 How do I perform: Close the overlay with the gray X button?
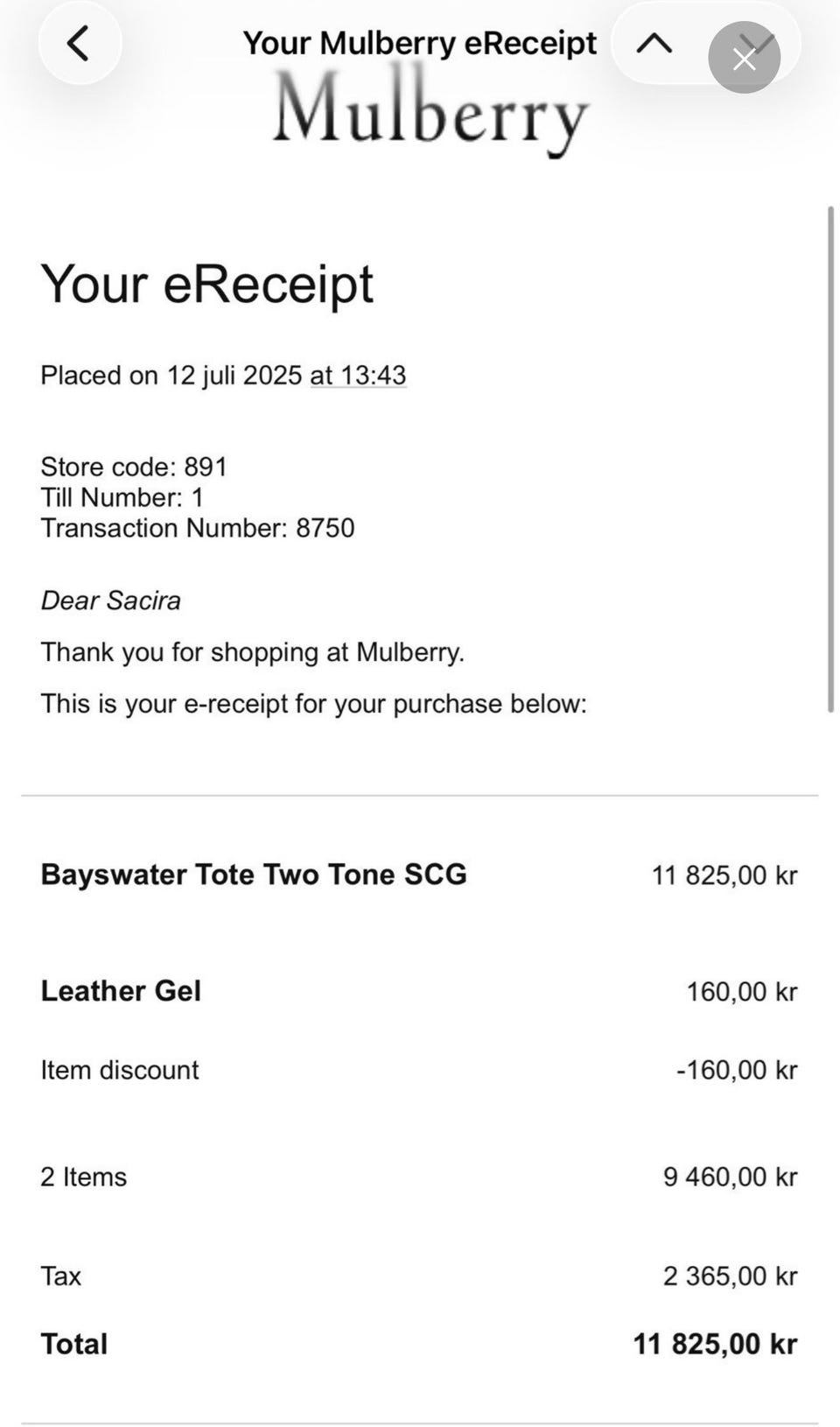point(744,58)
